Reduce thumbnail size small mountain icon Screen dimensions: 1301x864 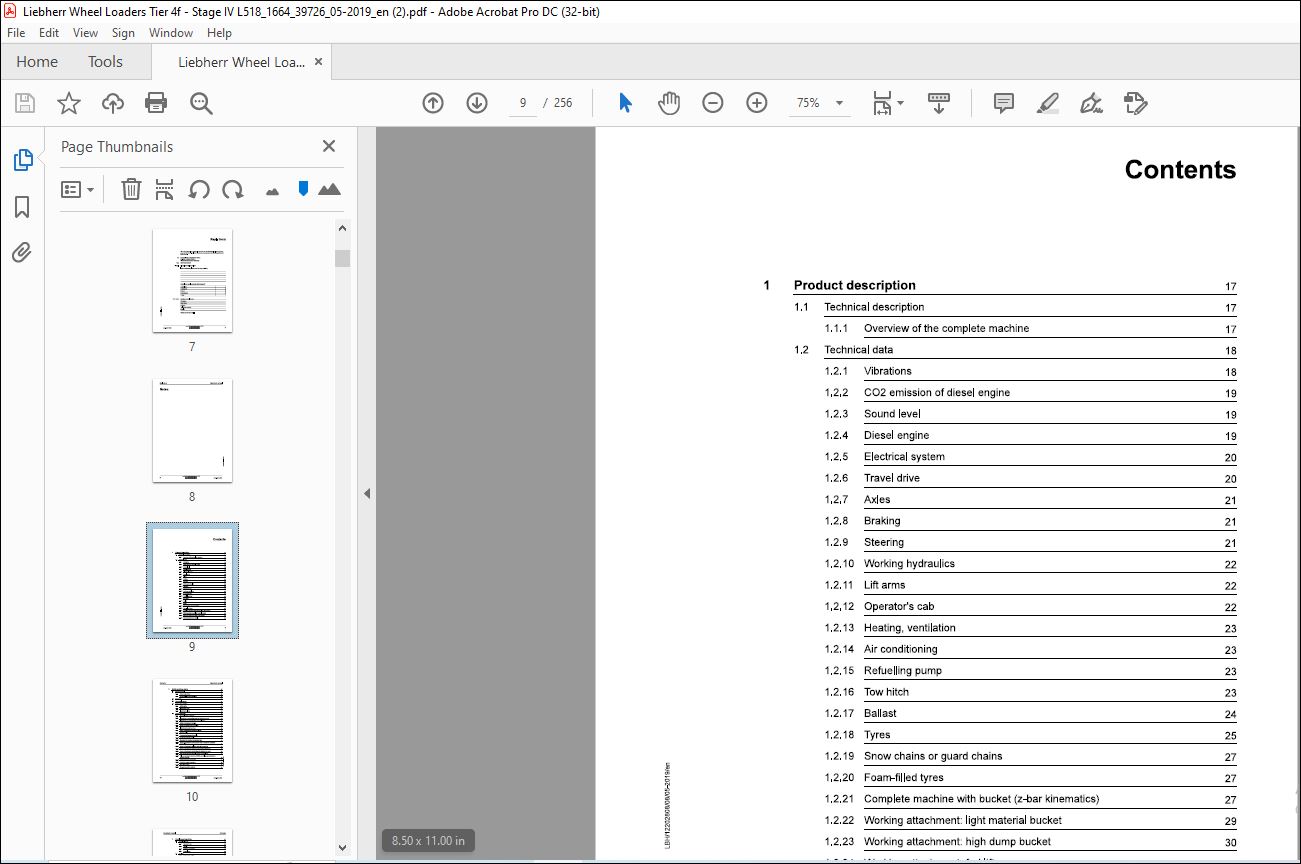pyautogui.click(x=272, y=190)
